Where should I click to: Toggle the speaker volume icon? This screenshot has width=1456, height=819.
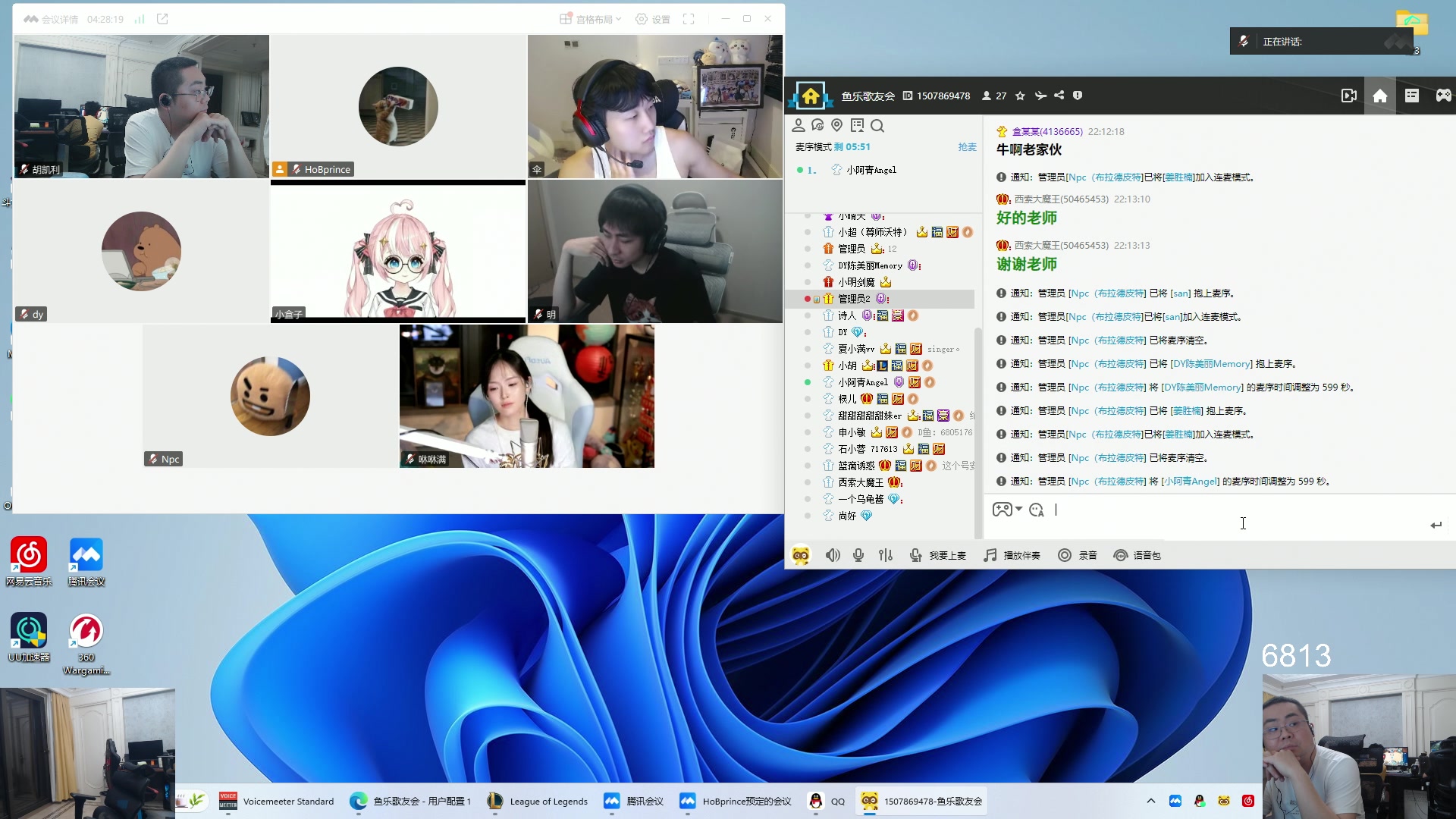(x=833, y=556)
